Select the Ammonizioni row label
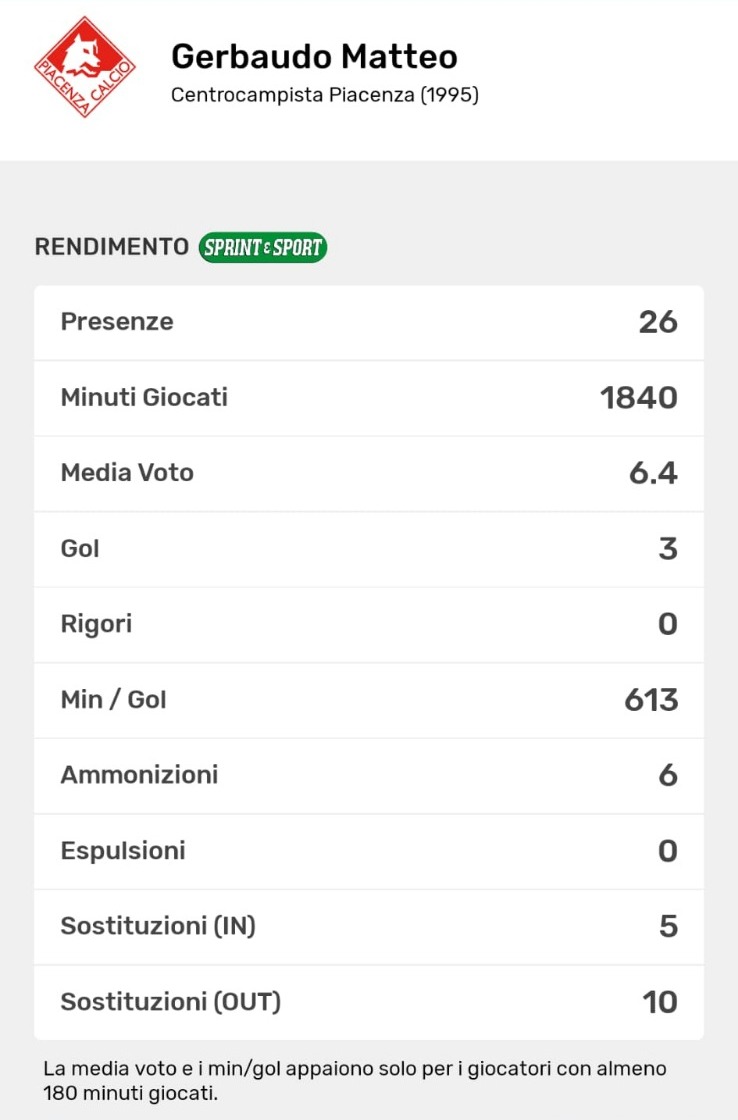Screen dimensions: 738x1120 click(139, 775)
